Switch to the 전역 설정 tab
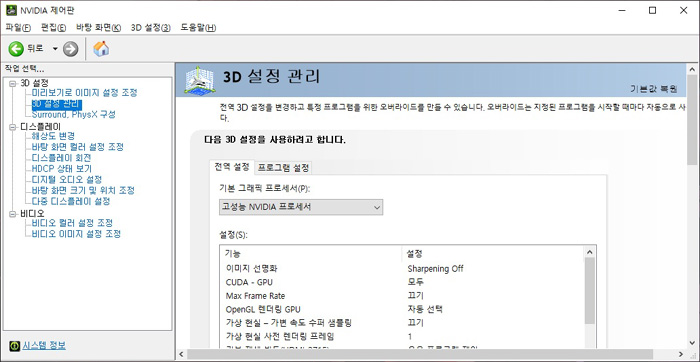Image resolution: width=700 pixels, height=362 pixels. (x=232, y=167)
